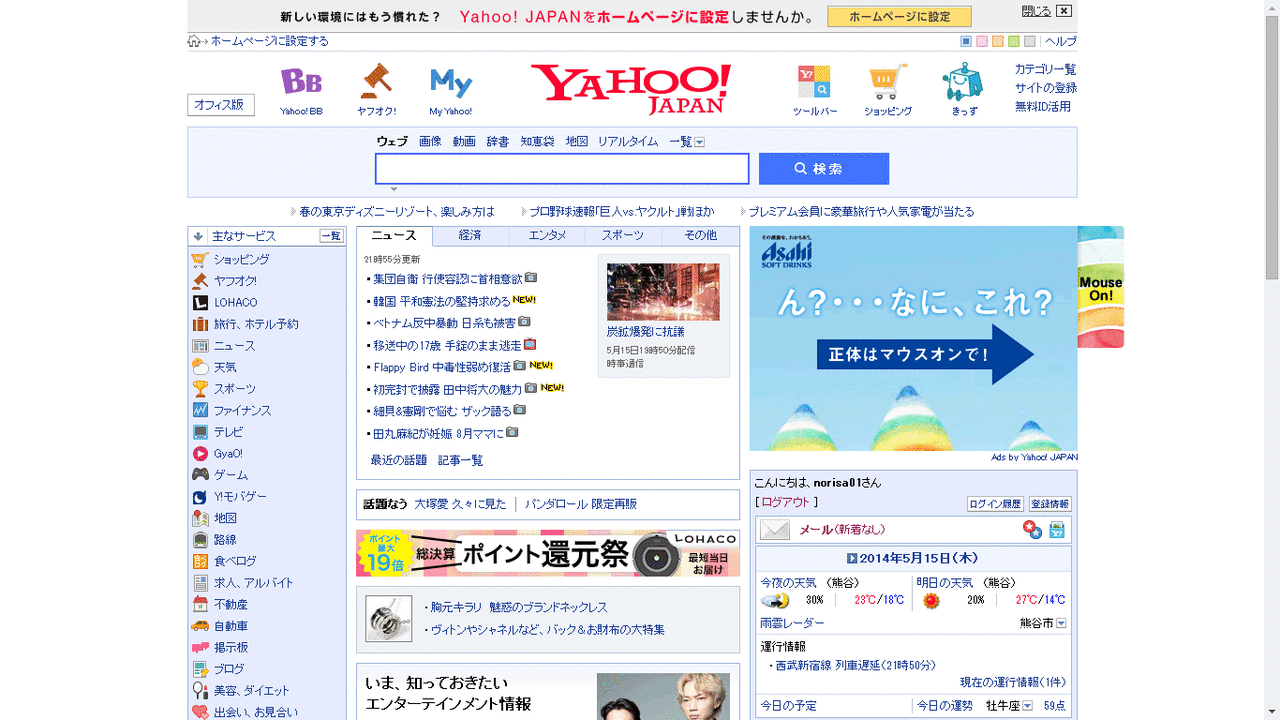Open the 牡牛座 zodiac dropdown

[x=1028, y=706]
